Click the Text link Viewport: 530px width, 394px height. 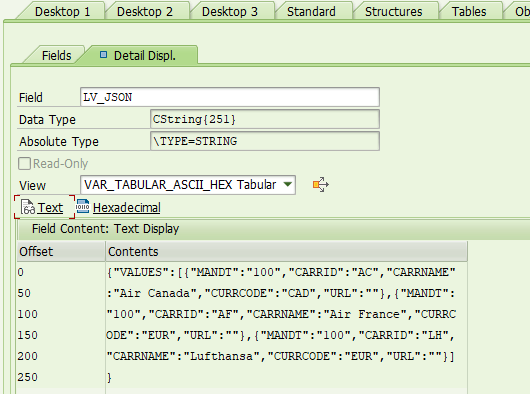(x=50, y=207)
